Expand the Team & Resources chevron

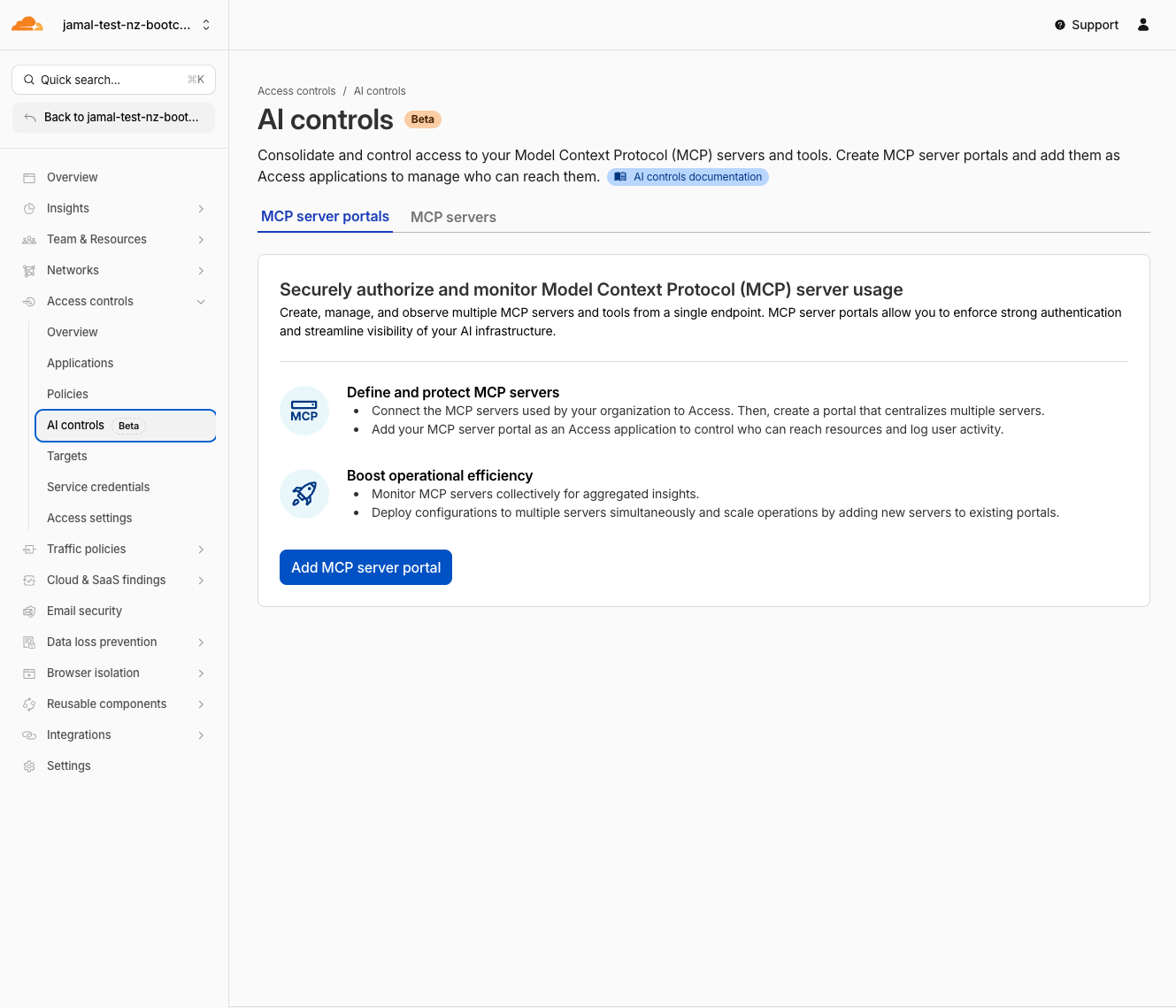pos(201,240)
